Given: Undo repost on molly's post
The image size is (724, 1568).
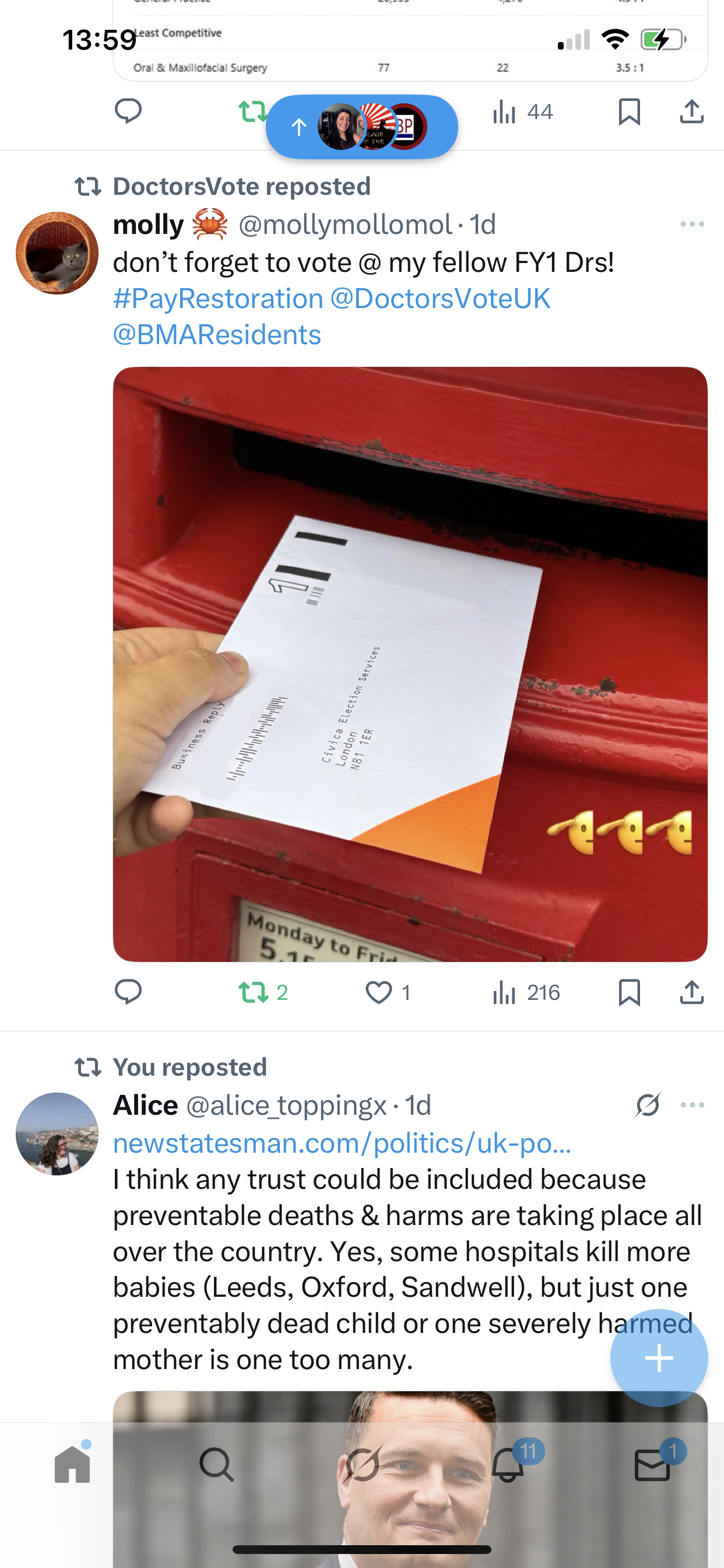Looking at the screenshot, I should pos(263,992).
